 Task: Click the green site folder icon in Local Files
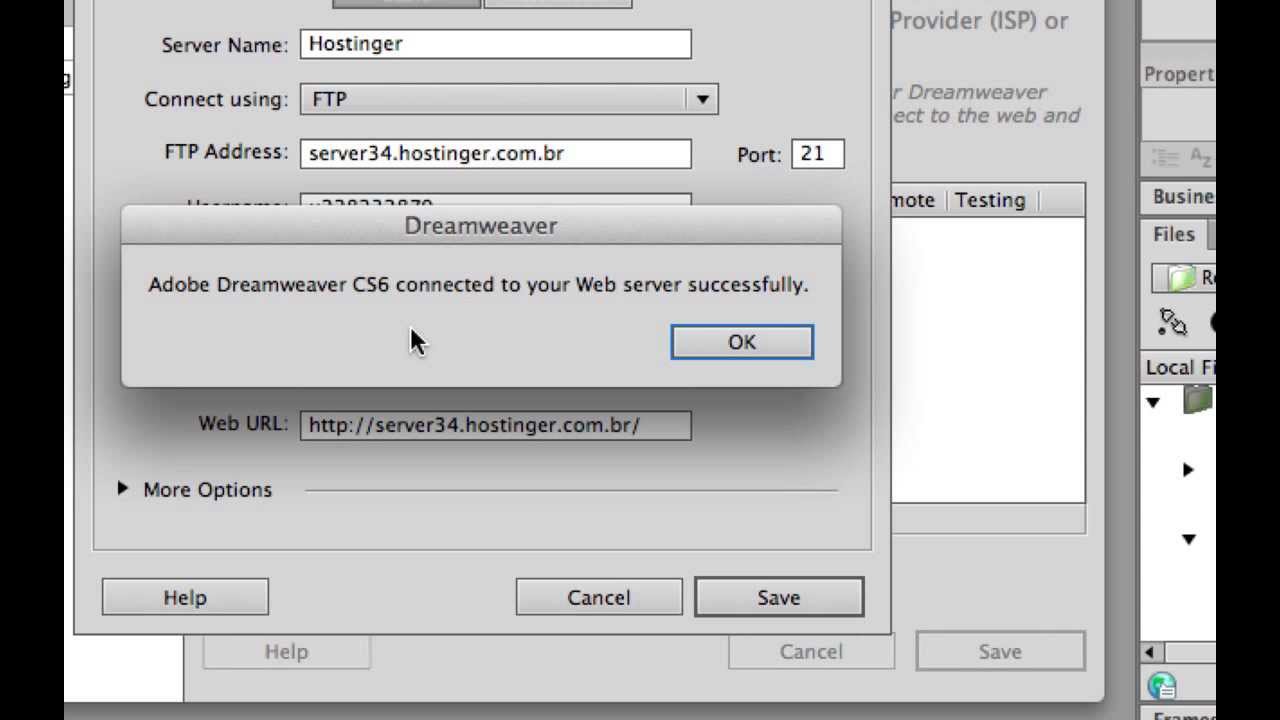pos(1198,401)
